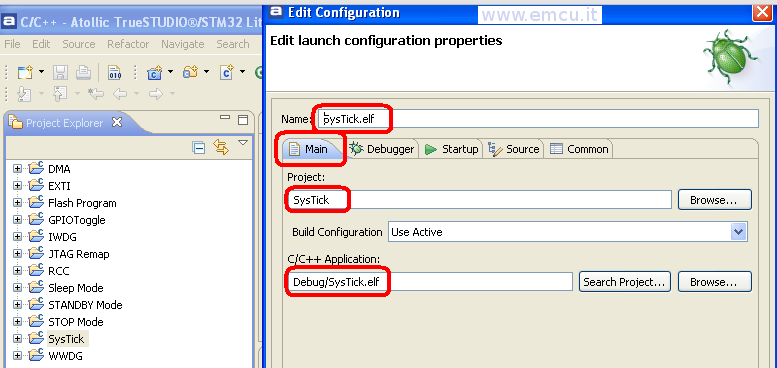Expand the JTAG Remap project node
This screenshot has height=368, width=777.
point(18,254)
